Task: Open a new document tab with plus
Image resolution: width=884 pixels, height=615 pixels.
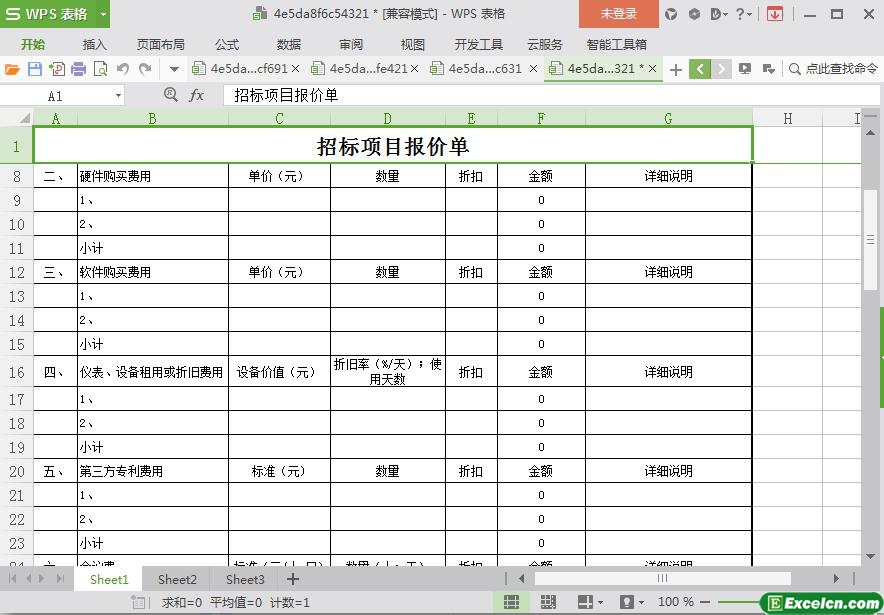Action: 676,69
